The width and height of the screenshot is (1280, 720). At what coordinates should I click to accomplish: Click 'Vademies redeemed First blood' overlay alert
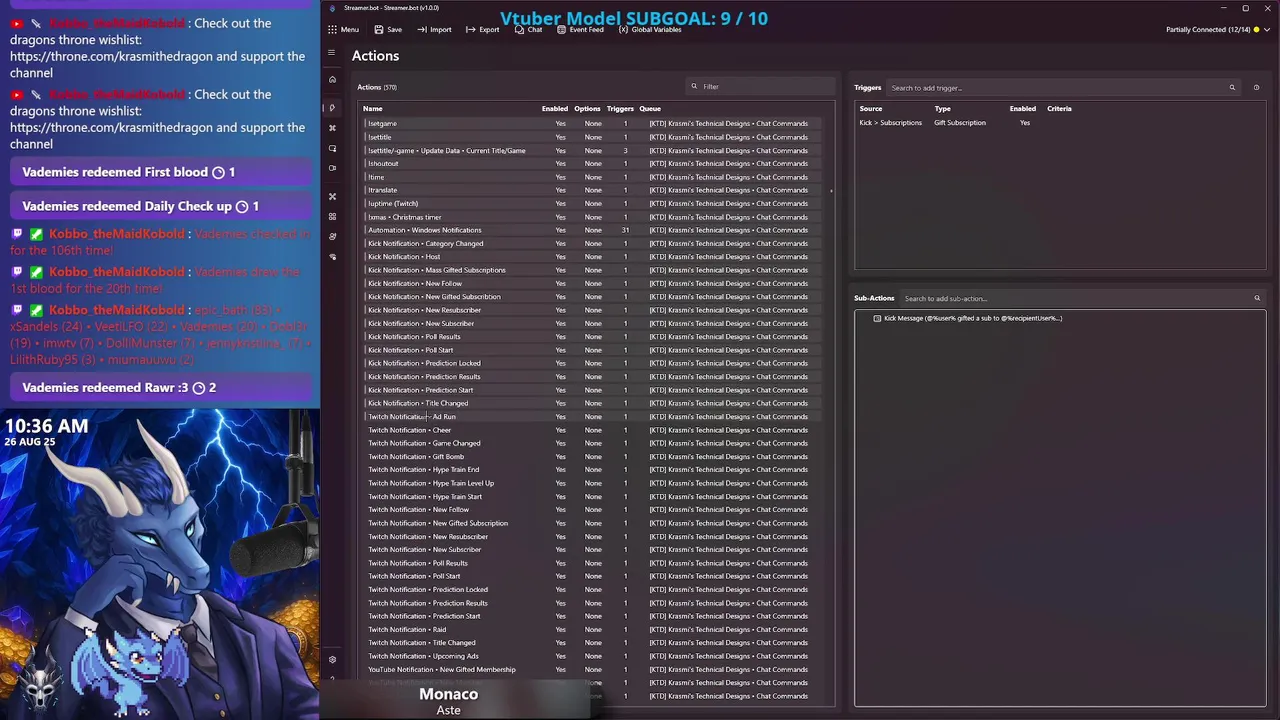click(160, 172)
